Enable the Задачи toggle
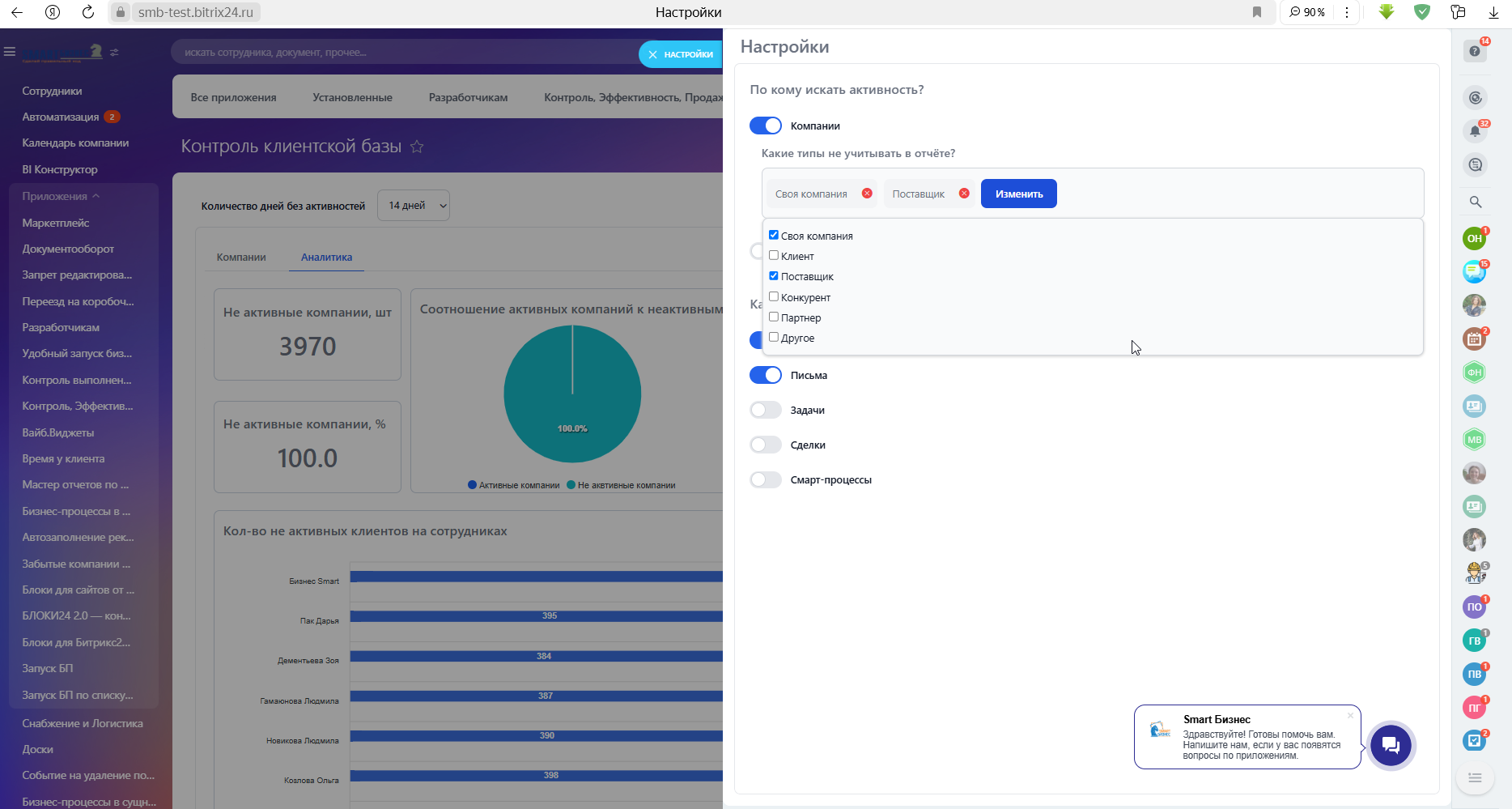 (765, 410)
